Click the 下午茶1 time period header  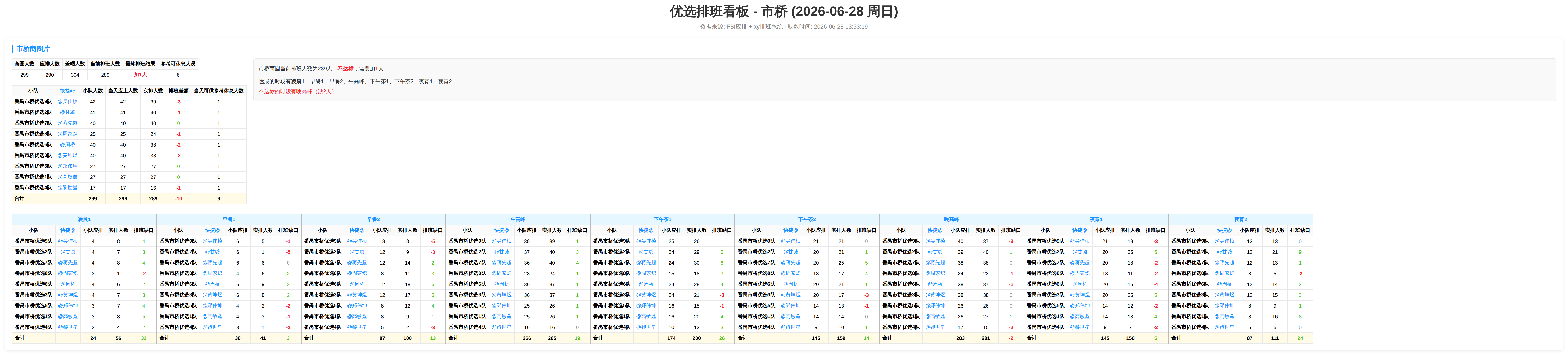click(x=662, y=220)
